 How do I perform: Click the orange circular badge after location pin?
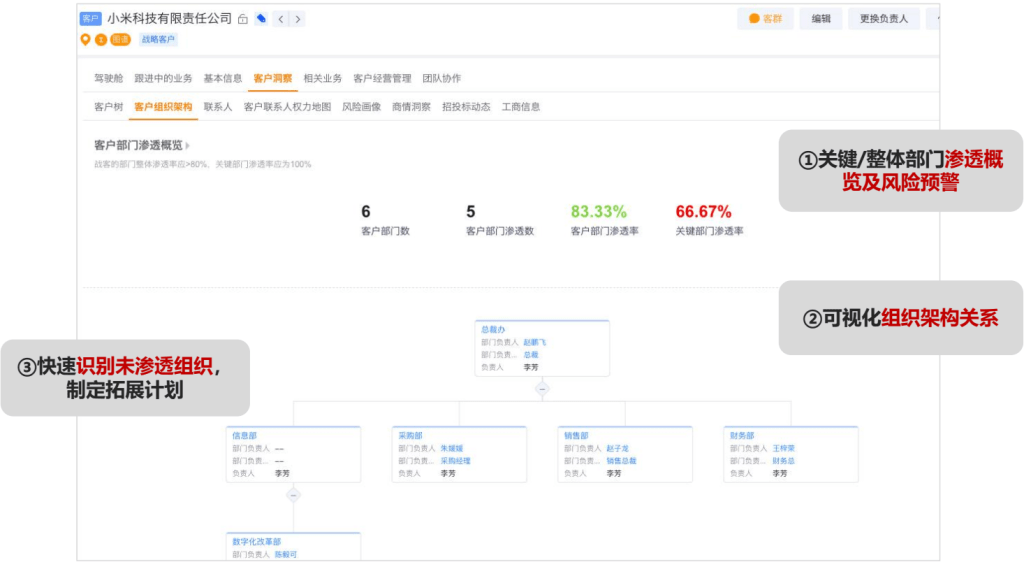pos(100,40)
